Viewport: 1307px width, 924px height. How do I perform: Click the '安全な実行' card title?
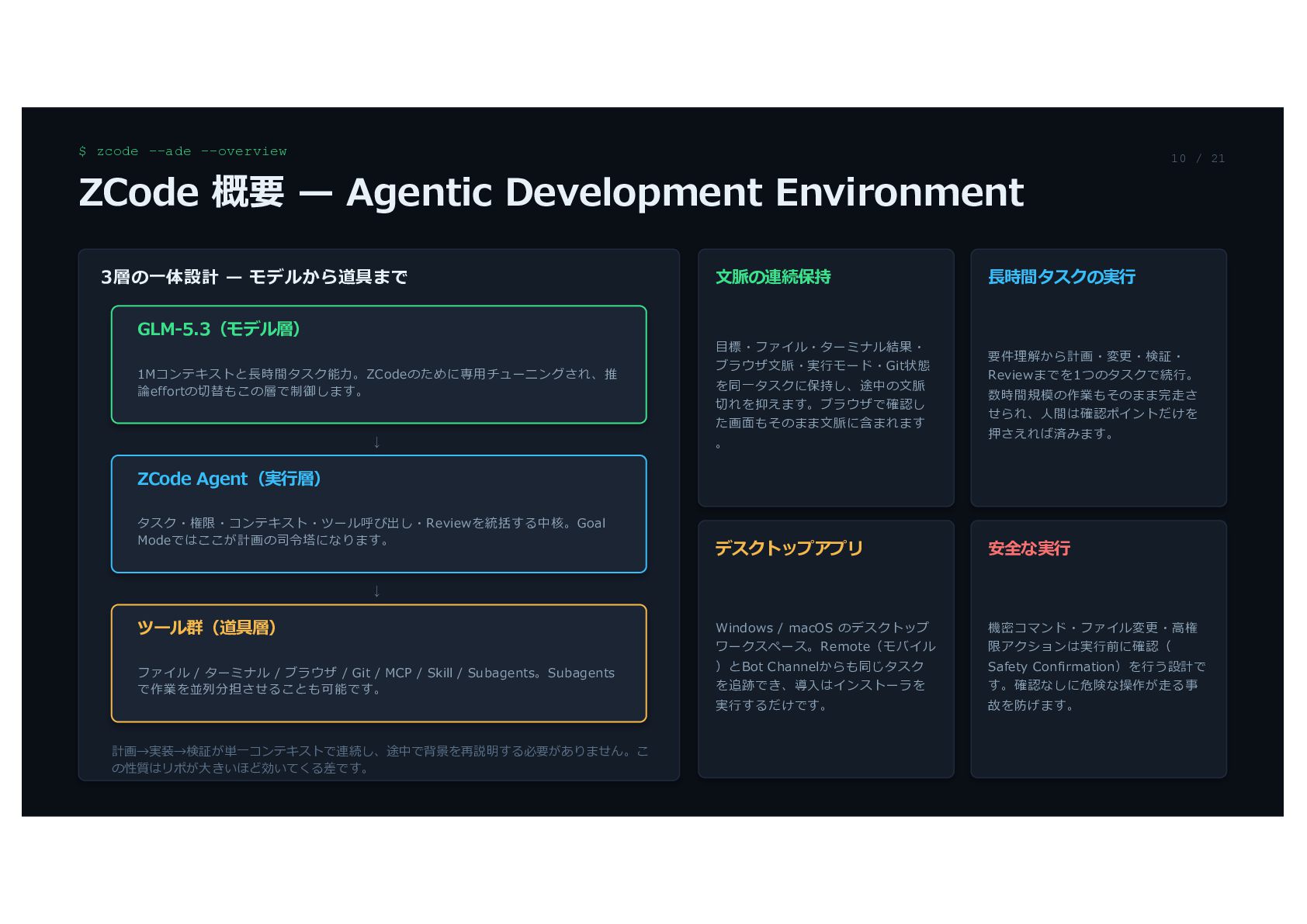1029,549
